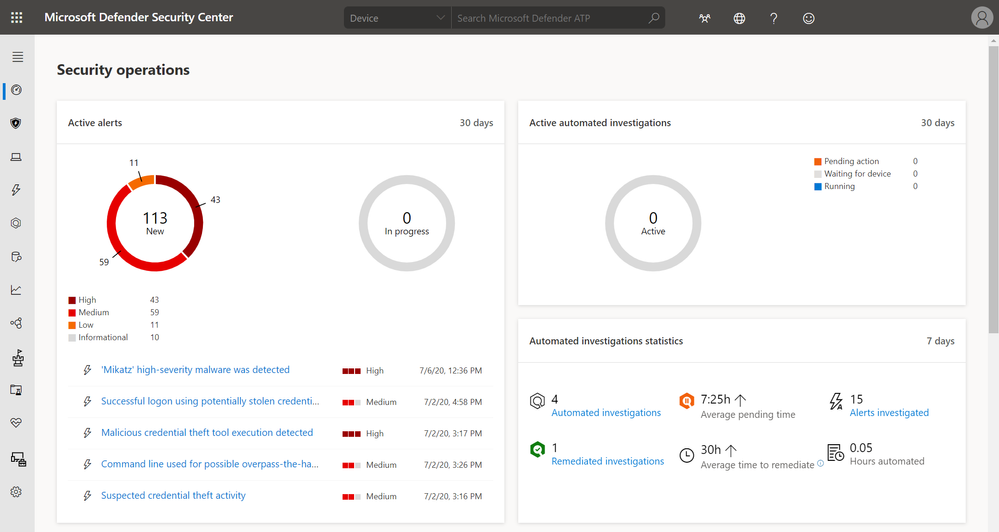Viewport: 999px width, 532px height.
Task: Click the Automated investigations statistics heading
Action: coord(606,341)
